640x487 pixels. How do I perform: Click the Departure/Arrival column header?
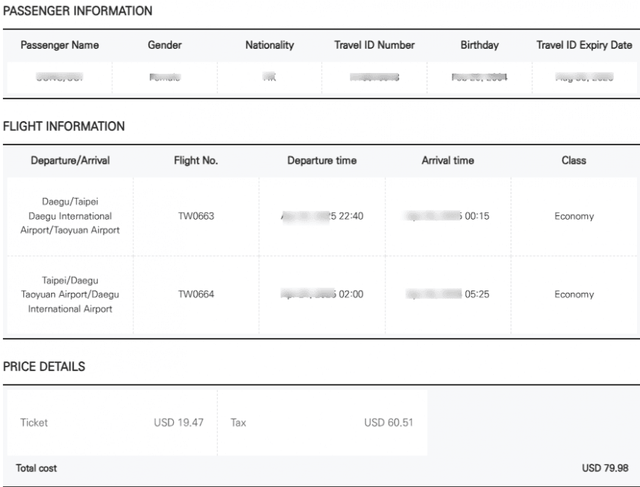(70, 161)
